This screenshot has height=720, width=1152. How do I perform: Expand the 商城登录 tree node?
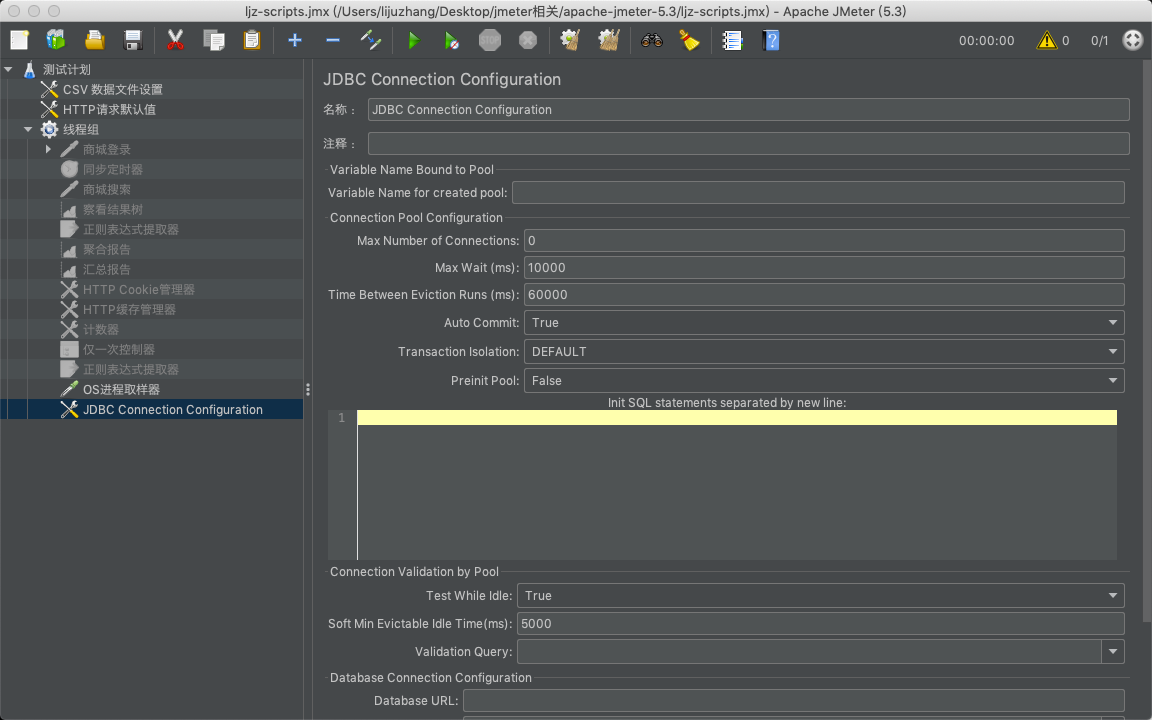48,149
